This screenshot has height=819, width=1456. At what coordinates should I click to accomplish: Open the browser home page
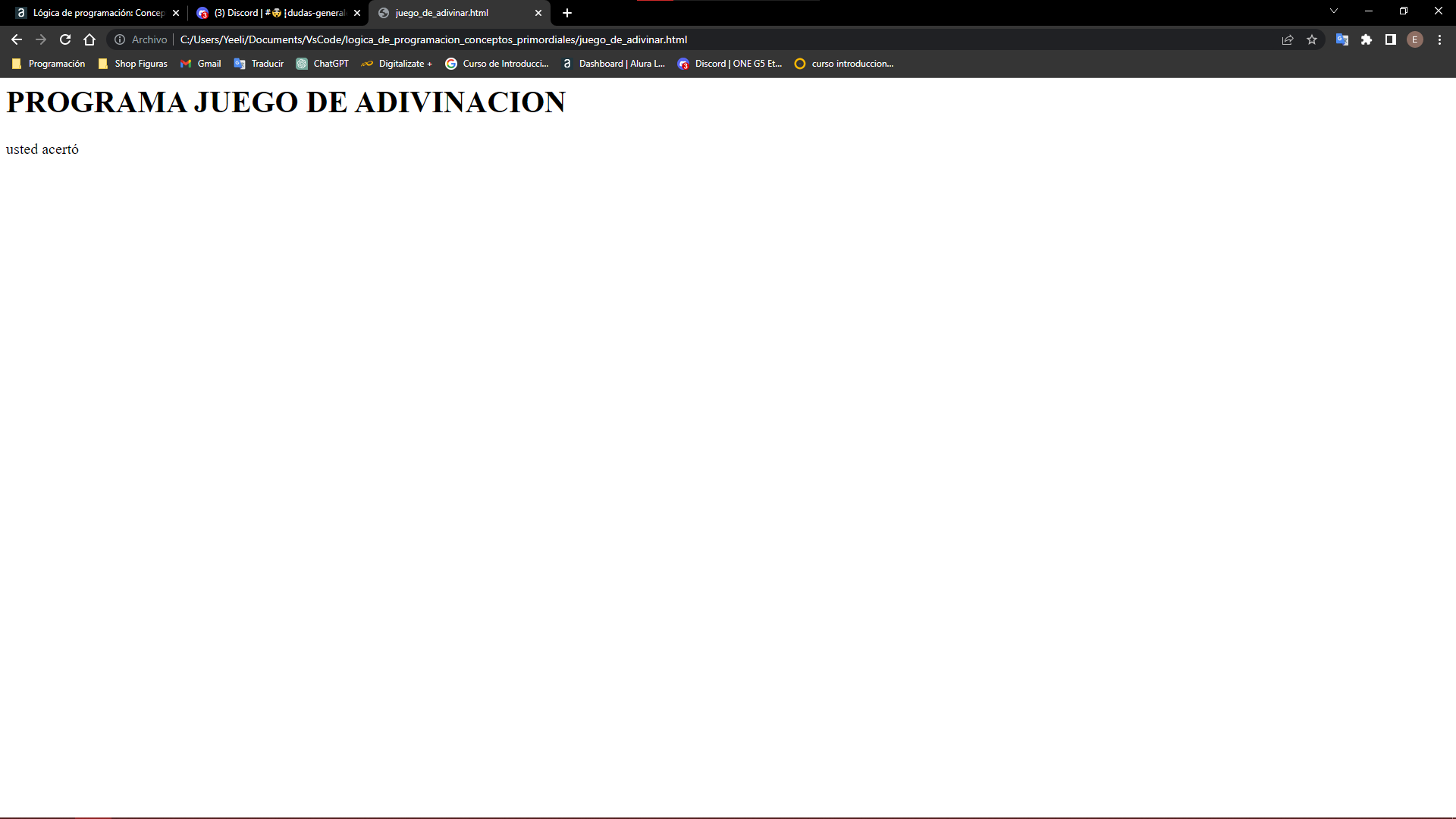pos(89,39)
